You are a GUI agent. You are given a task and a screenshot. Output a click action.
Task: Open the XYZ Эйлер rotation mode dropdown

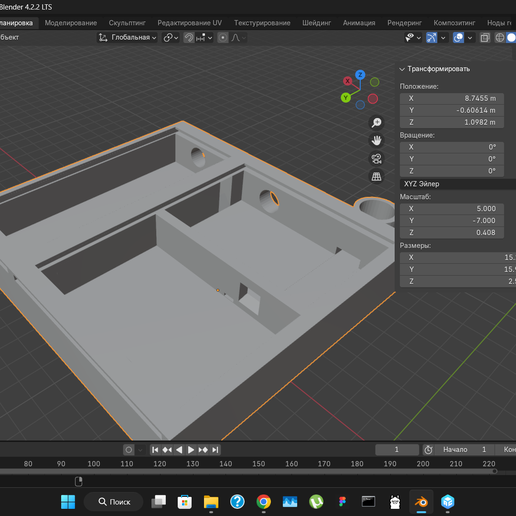pos(458,184)
